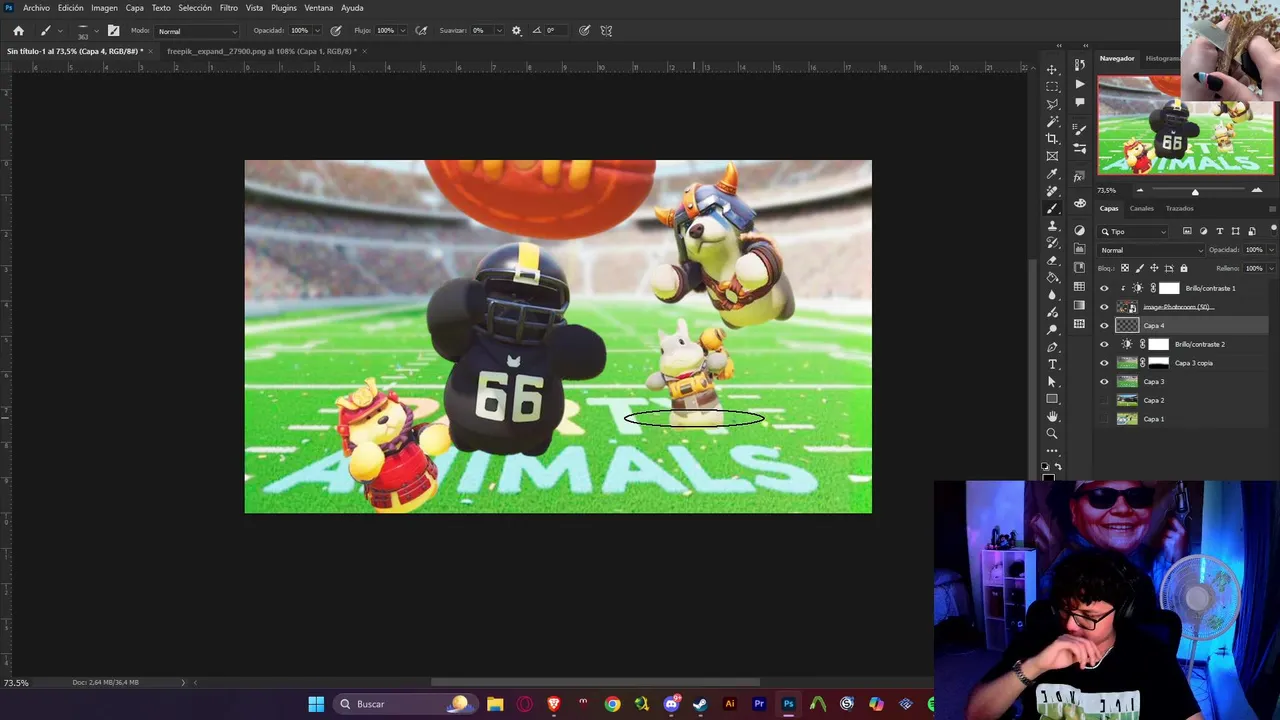Select the Rectangle shape tool
Viewport: 1280px width, 720px height.
tap(1052, 399)
